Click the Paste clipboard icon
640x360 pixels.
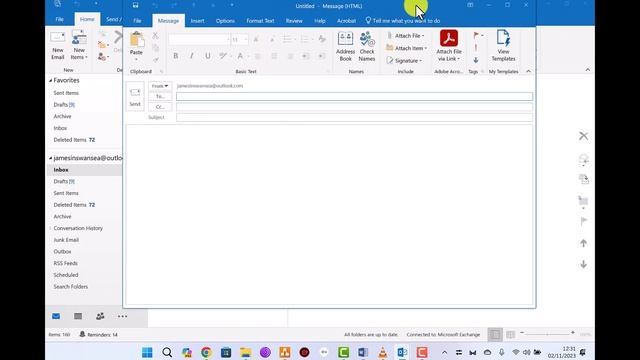click(136, 40)
